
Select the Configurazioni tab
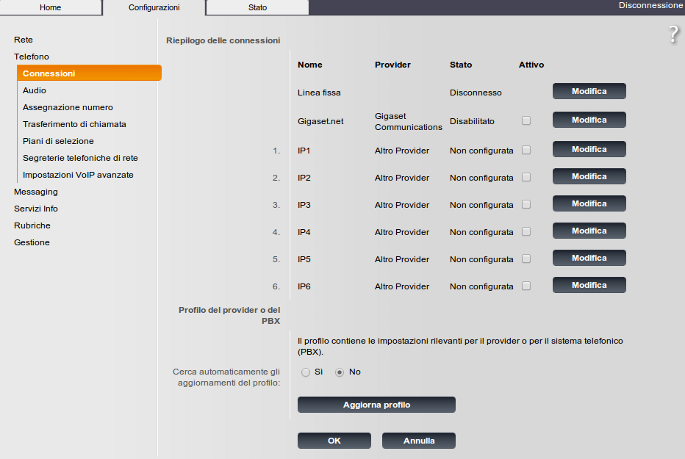point(154,7)
